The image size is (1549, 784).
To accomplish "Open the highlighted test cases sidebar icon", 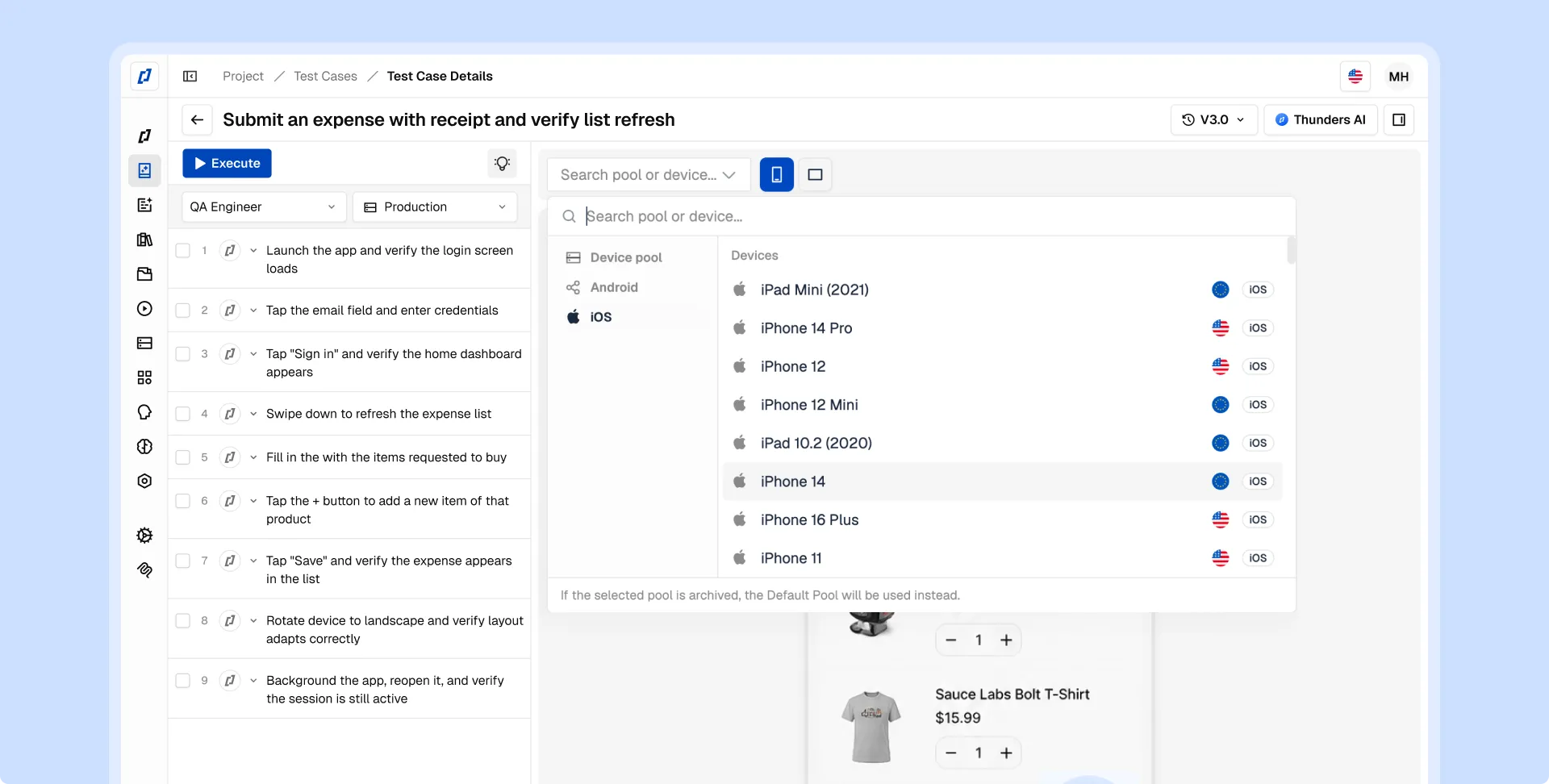I will pos(144,170).
